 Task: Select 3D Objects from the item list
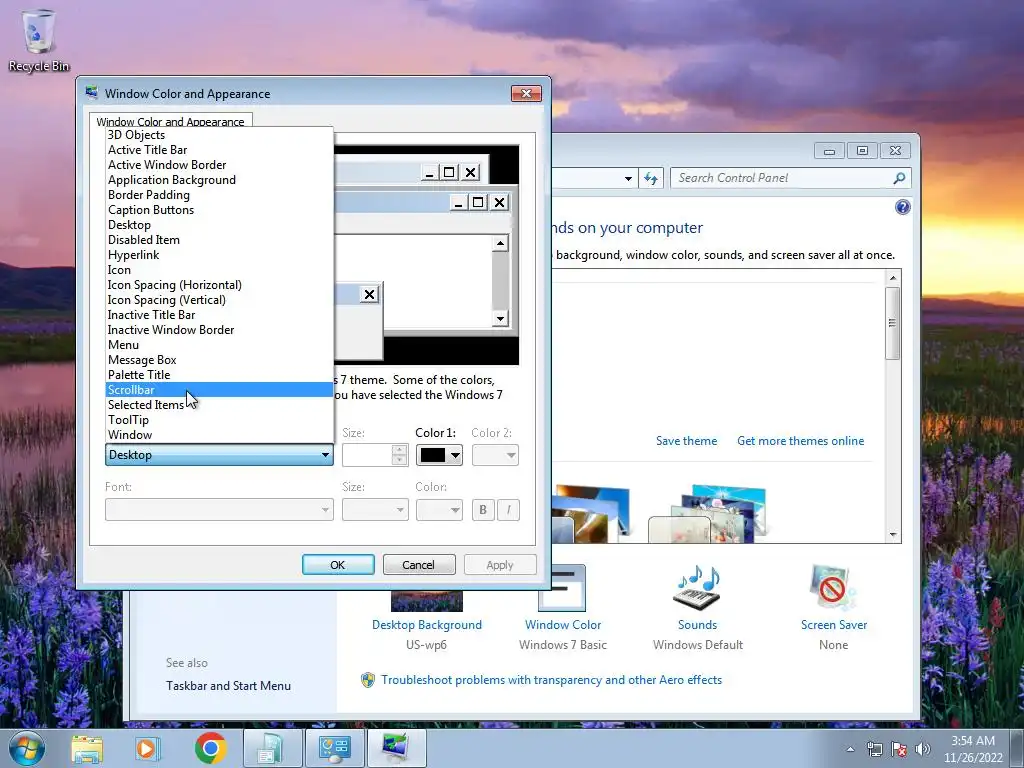[219, 135]
